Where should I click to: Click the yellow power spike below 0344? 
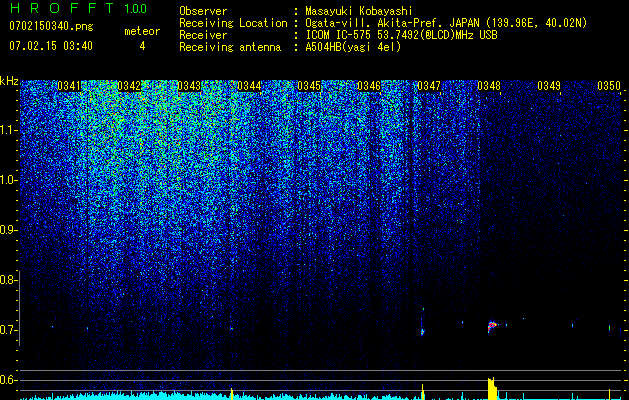coord(231,394)
